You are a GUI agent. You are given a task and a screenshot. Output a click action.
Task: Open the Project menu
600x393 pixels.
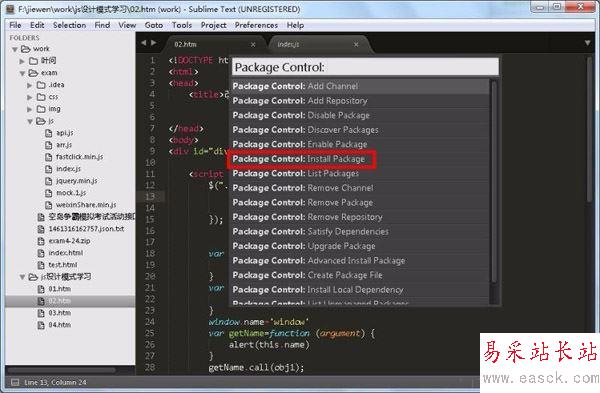[x=214, y=25]
